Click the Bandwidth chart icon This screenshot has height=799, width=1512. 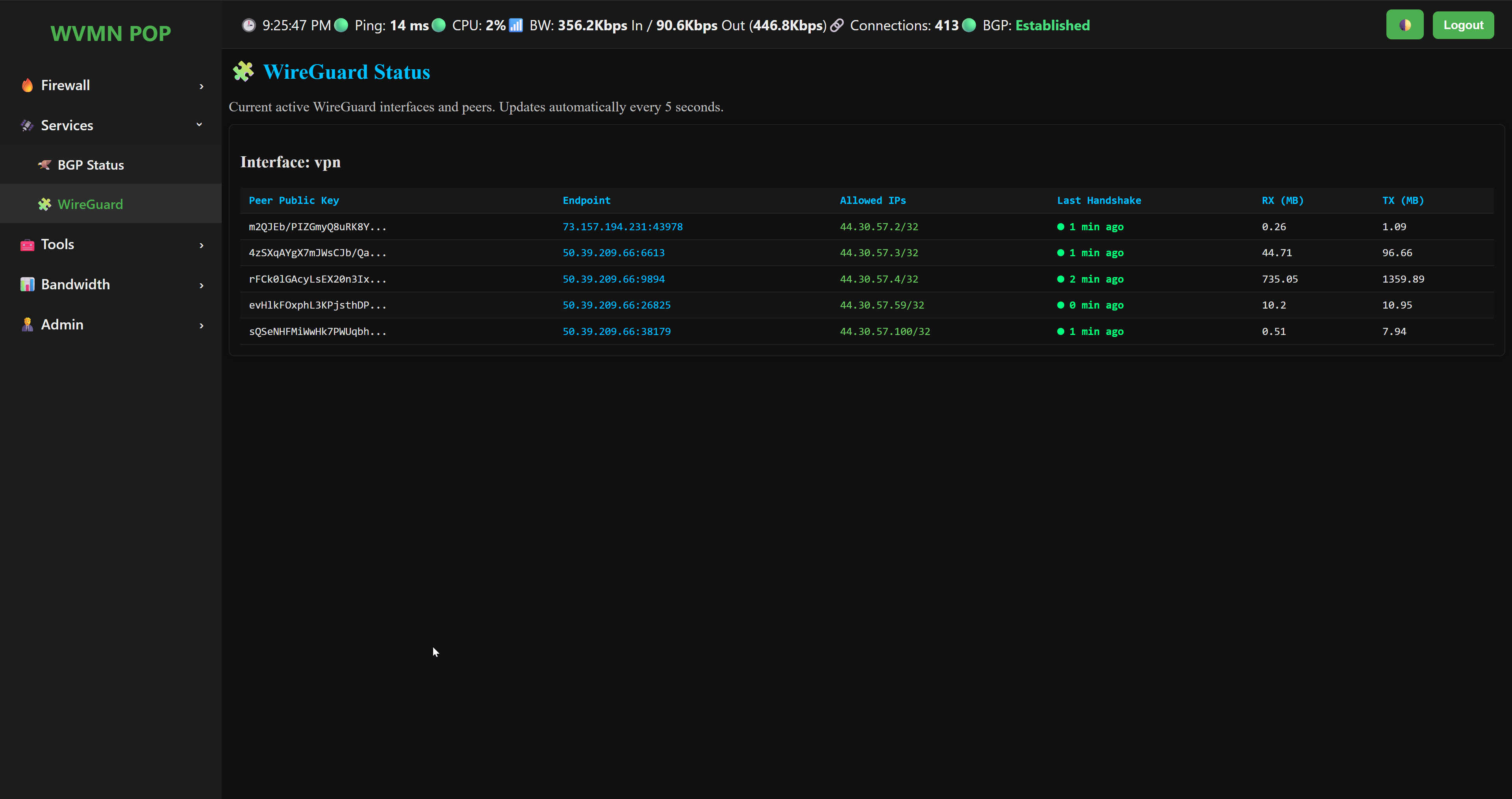tap(27, 285)
